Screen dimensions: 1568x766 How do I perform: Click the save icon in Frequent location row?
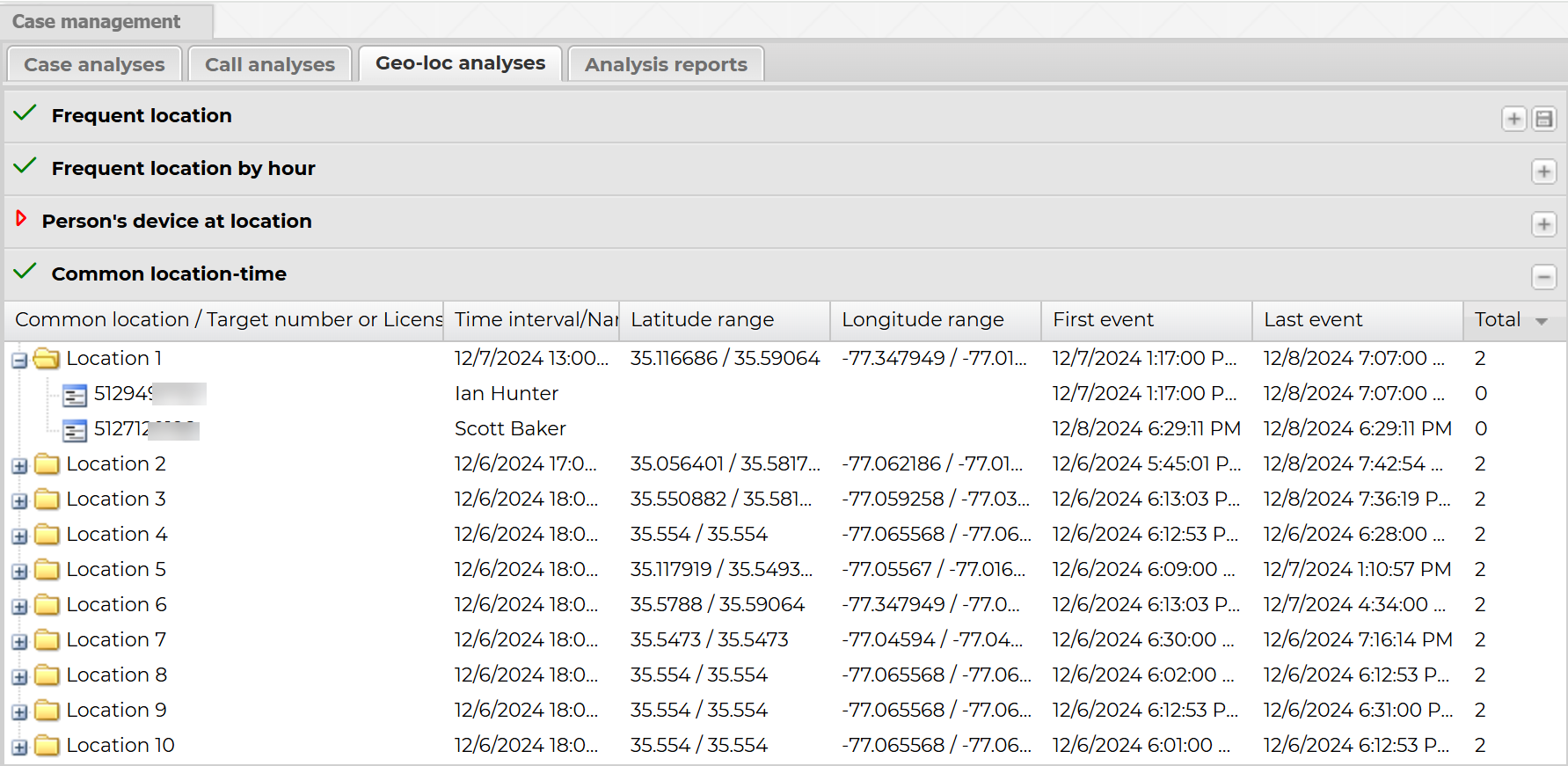click(1543, 119)
